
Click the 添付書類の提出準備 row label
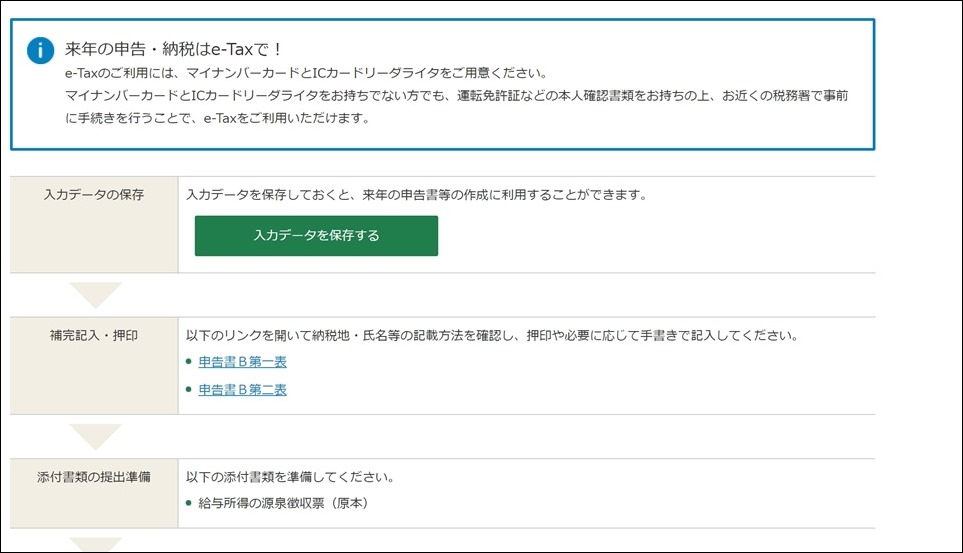[94, 477]
